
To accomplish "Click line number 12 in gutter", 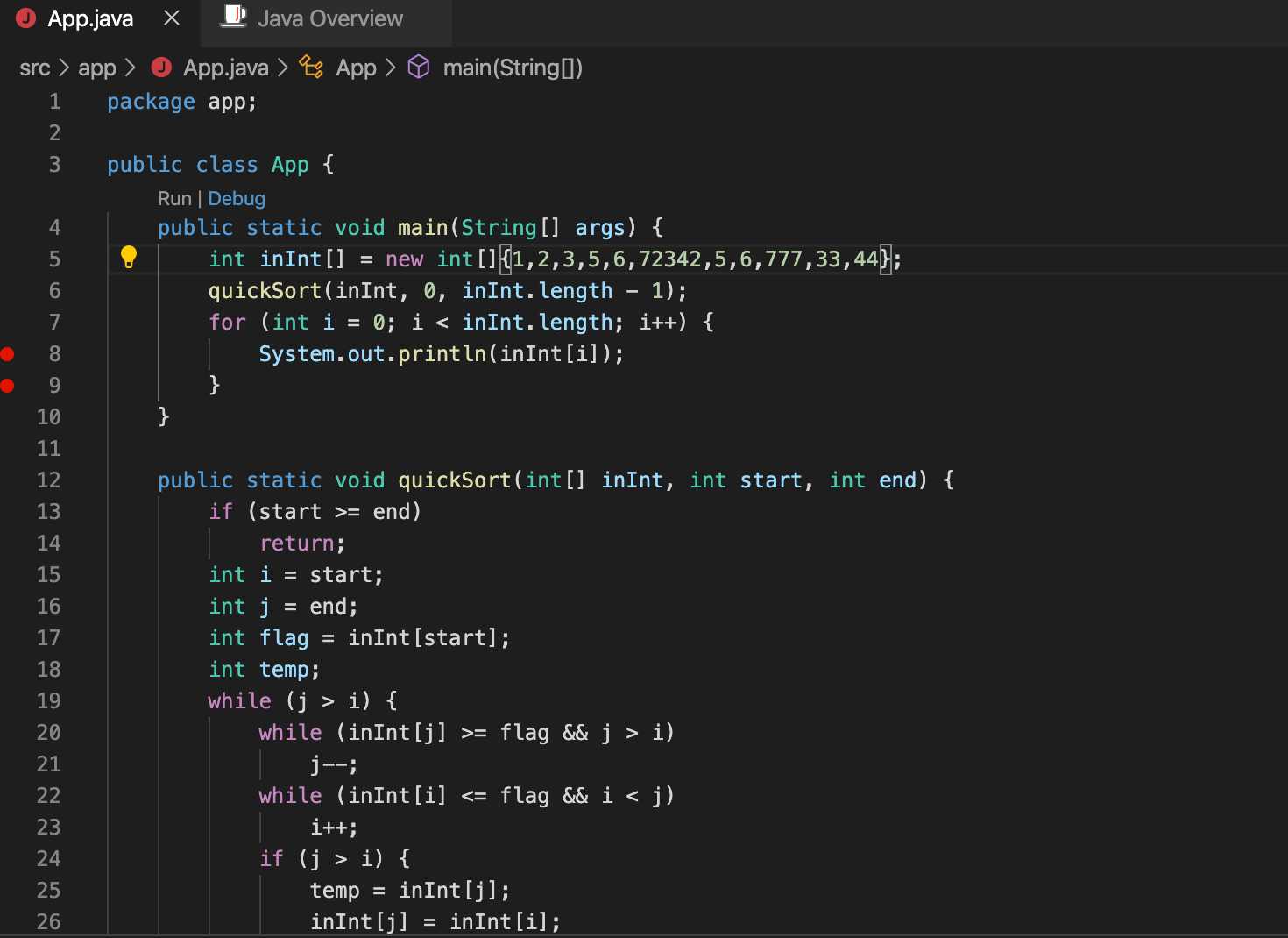I will click(49, 480).
